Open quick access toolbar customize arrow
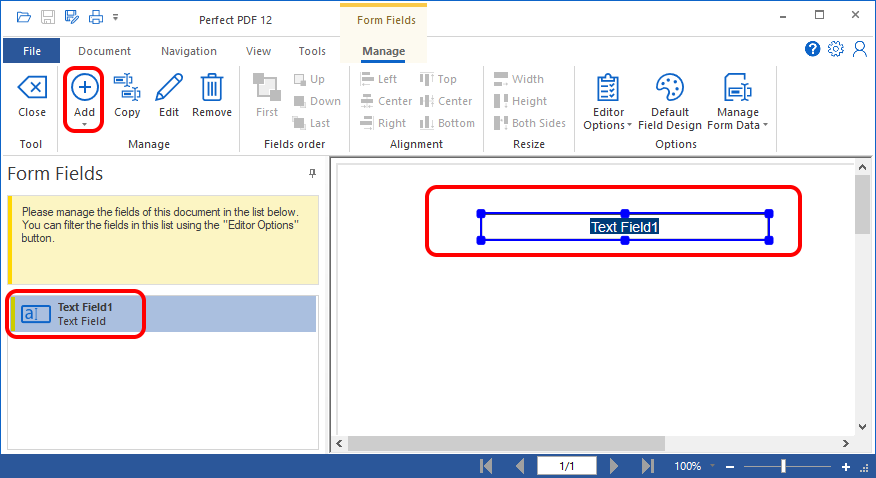The height and width of the screenshot is (478, 876). pos(116,17)
